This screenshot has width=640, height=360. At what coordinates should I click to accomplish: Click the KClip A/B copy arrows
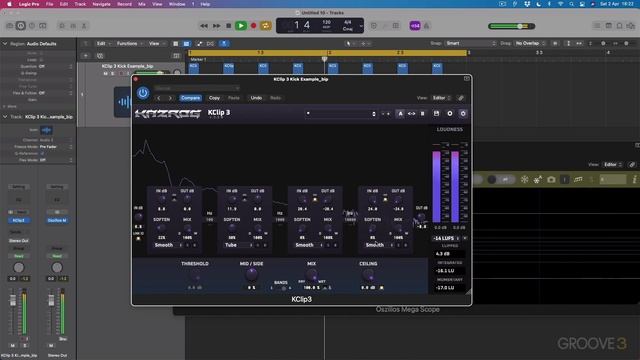(x=411, y=114)
